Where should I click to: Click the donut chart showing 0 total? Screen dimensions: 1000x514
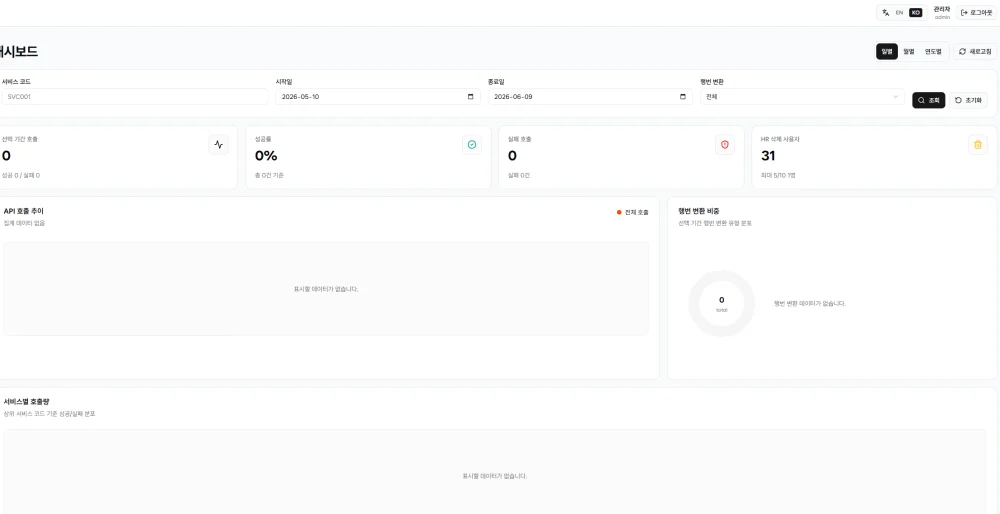coord(721,304)
